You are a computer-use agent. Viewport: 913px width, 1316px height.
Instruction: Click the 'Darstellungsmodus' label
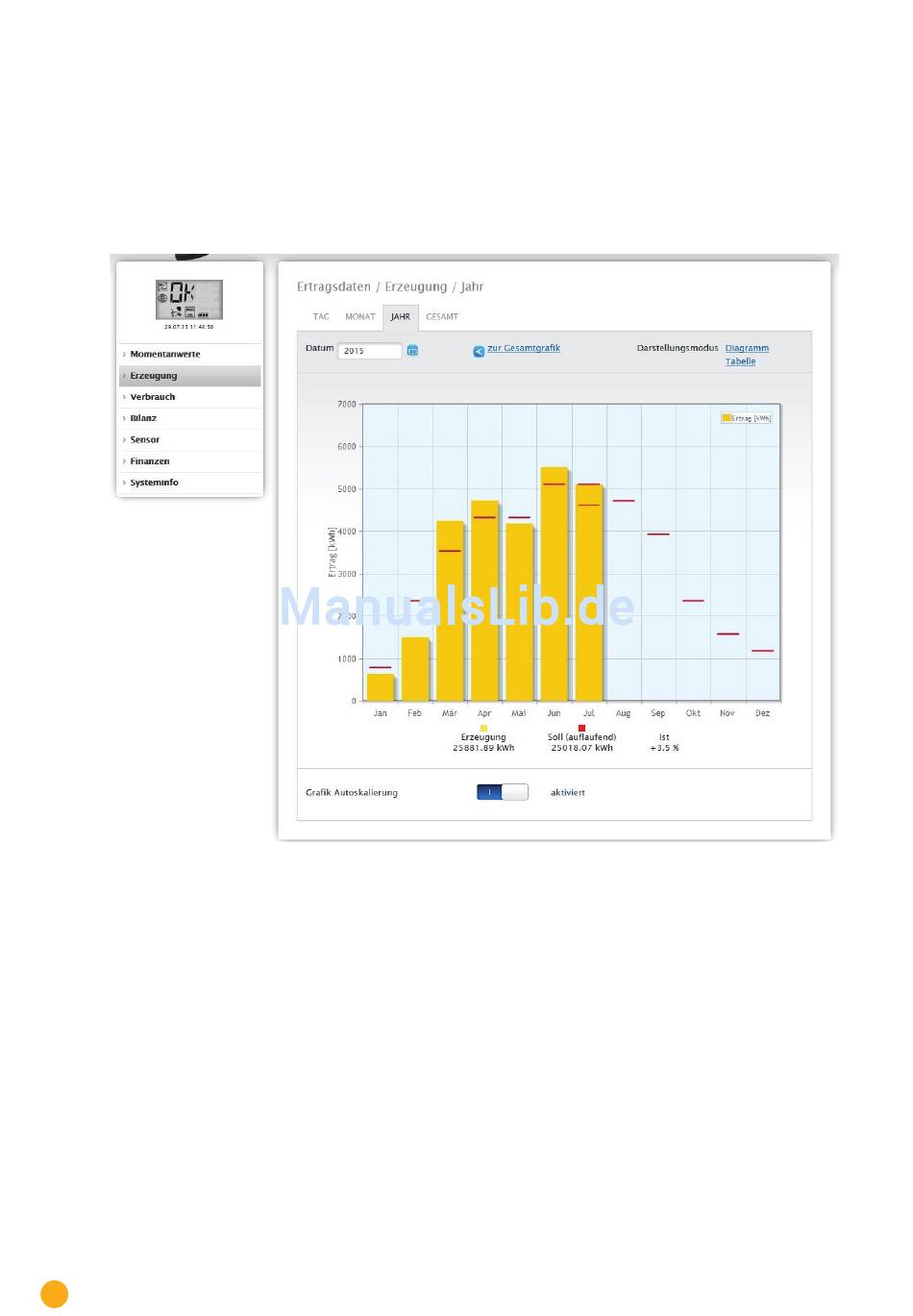678,348
